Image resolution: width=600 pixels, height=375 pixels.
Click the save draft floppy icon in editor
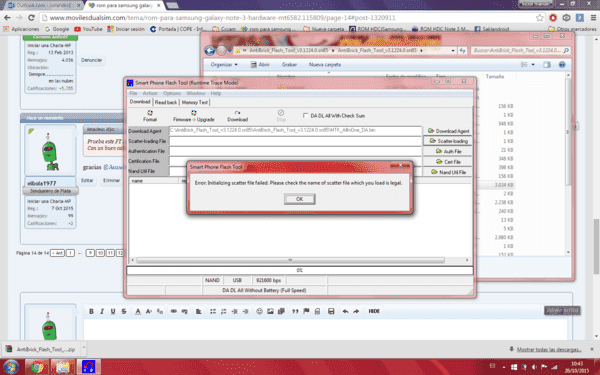click(x=331, y=311)
